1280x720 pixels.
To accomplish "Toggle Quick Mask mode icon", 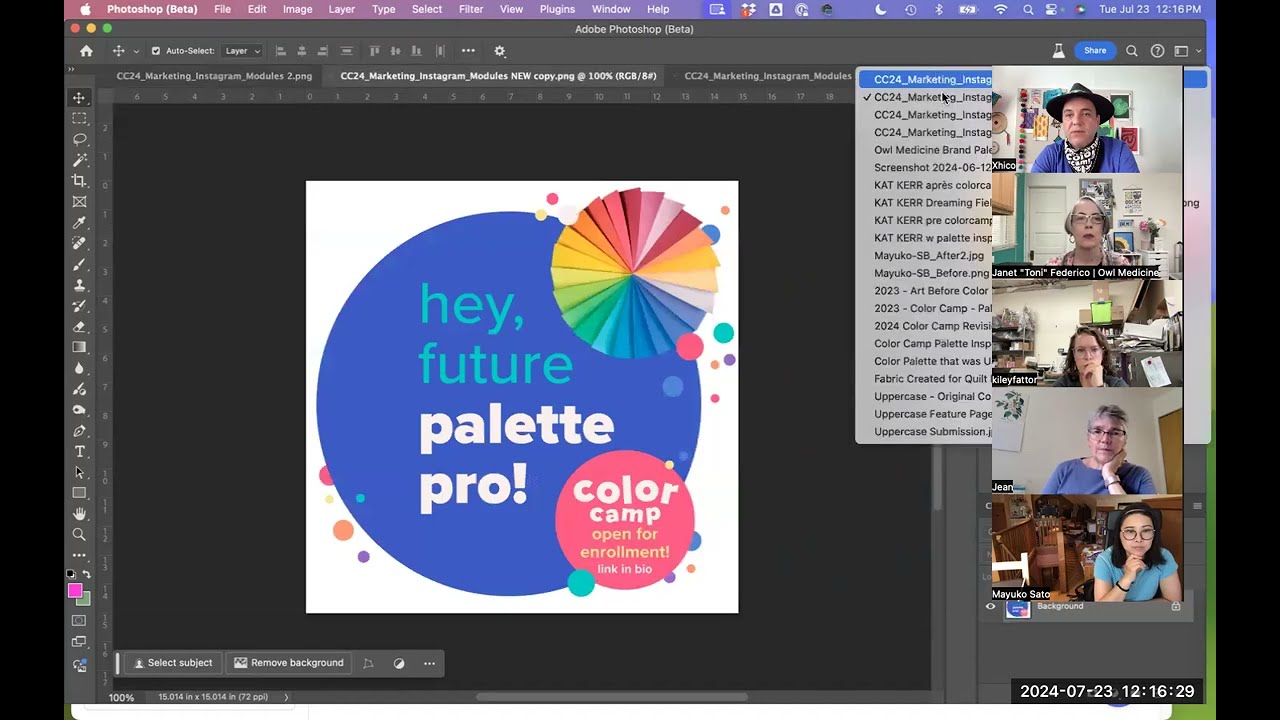I will pyautogui.click(x=79, y=621).
